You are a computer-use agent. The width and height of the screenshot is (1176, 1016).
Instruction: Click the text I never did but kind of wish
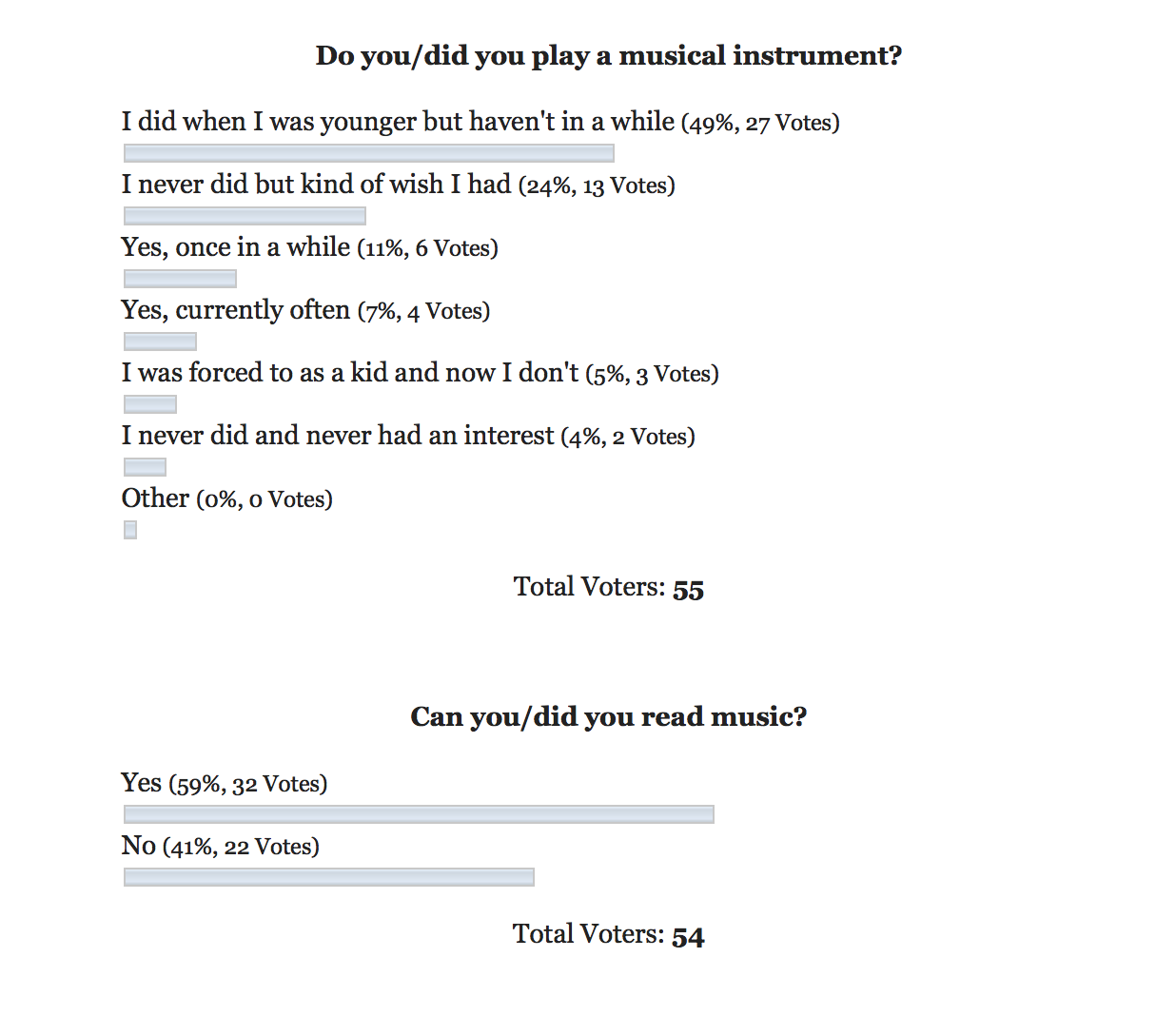pyautogui.click(x=284, y=185)
